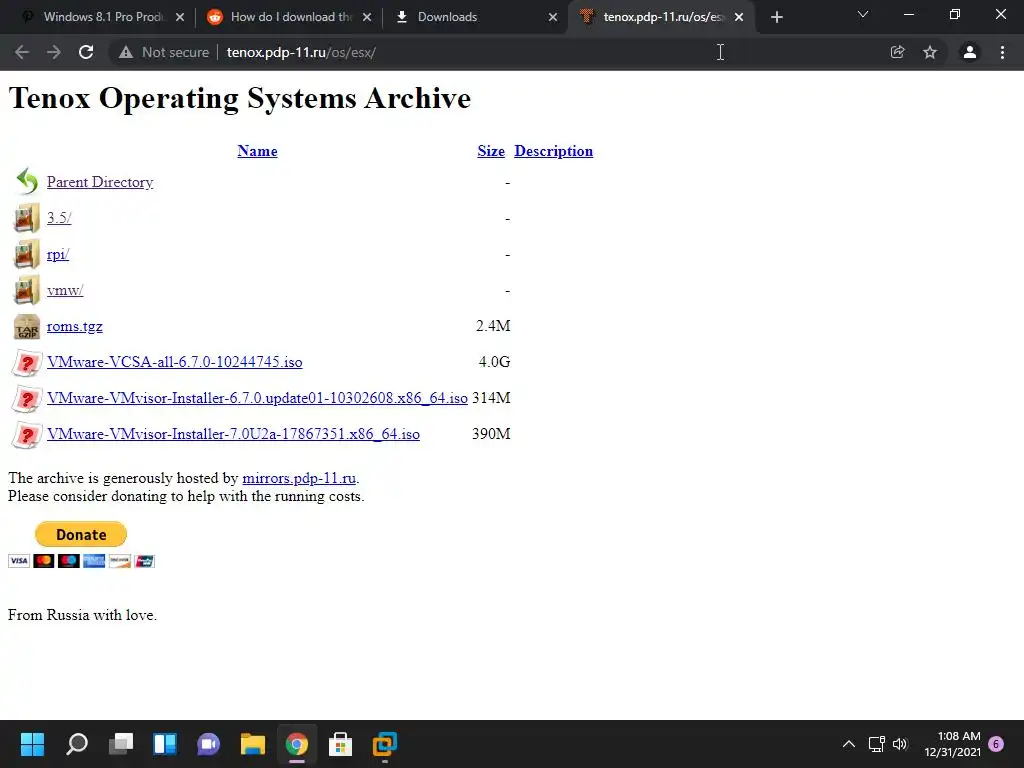Click the green back arrow Parent Directory icon
The image size is (1024, 768).
click(27, 182)
